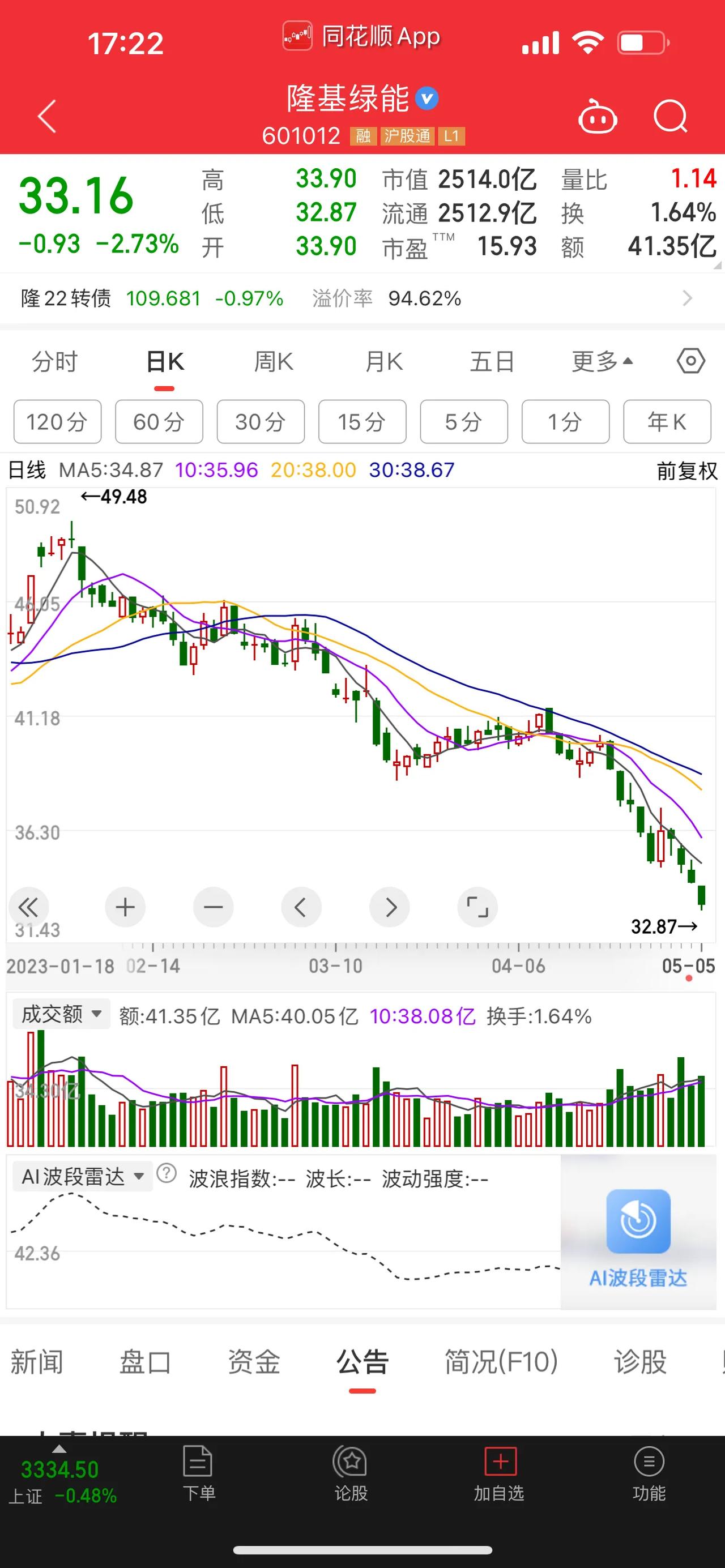Tap 换手:1.64% label
Screen dimensions: 725x1568
[x=539, y=1016]
